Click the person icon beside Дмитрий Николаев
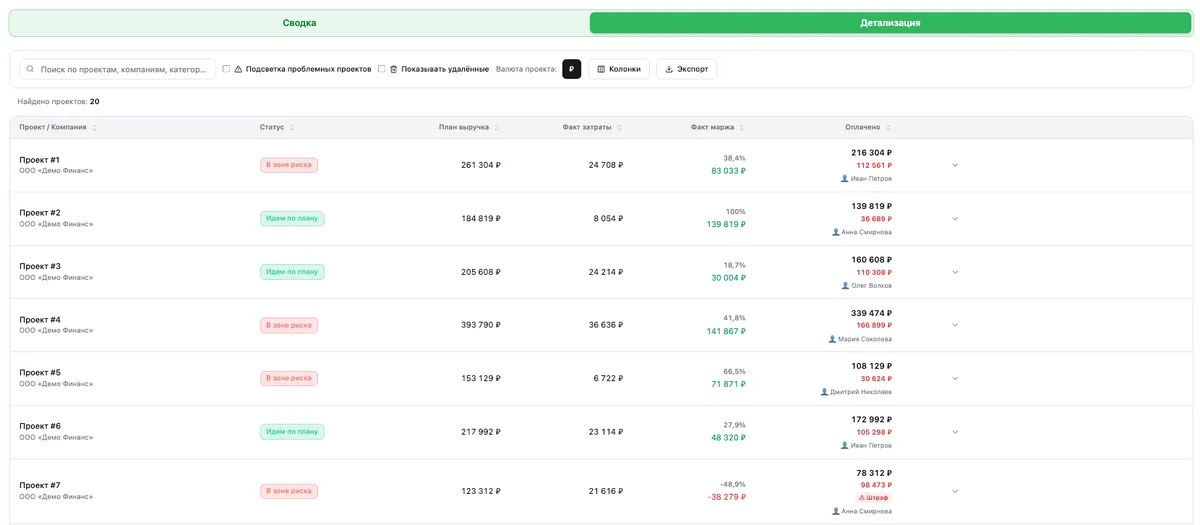This screenshot has height=525, width=1200. [x=824, y=392]
